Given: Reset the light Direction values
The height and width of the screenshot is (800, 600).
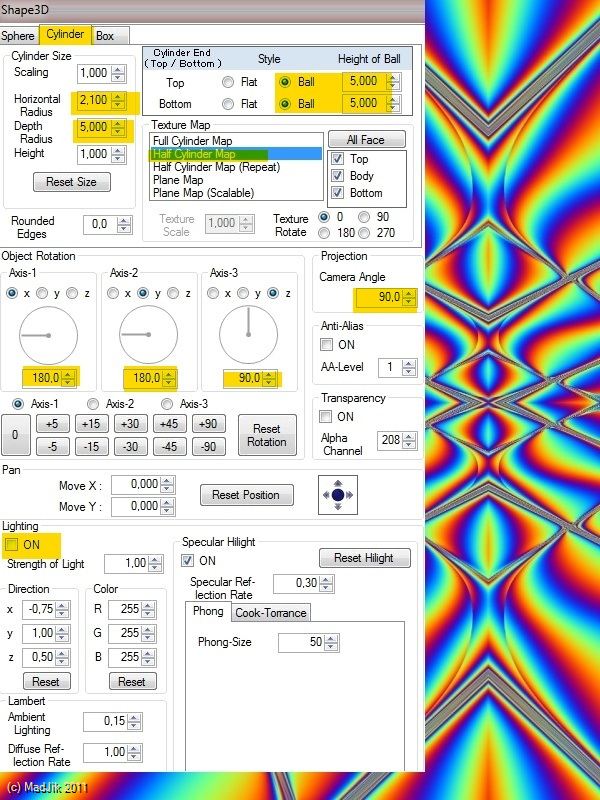Looking at the screenshot, I should 46,682.
